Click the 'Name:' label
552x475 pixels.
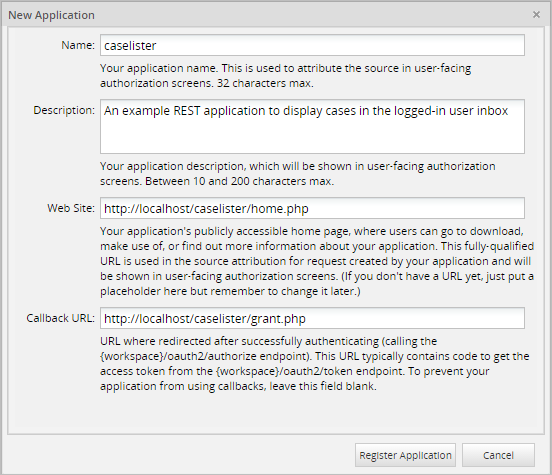78,45
